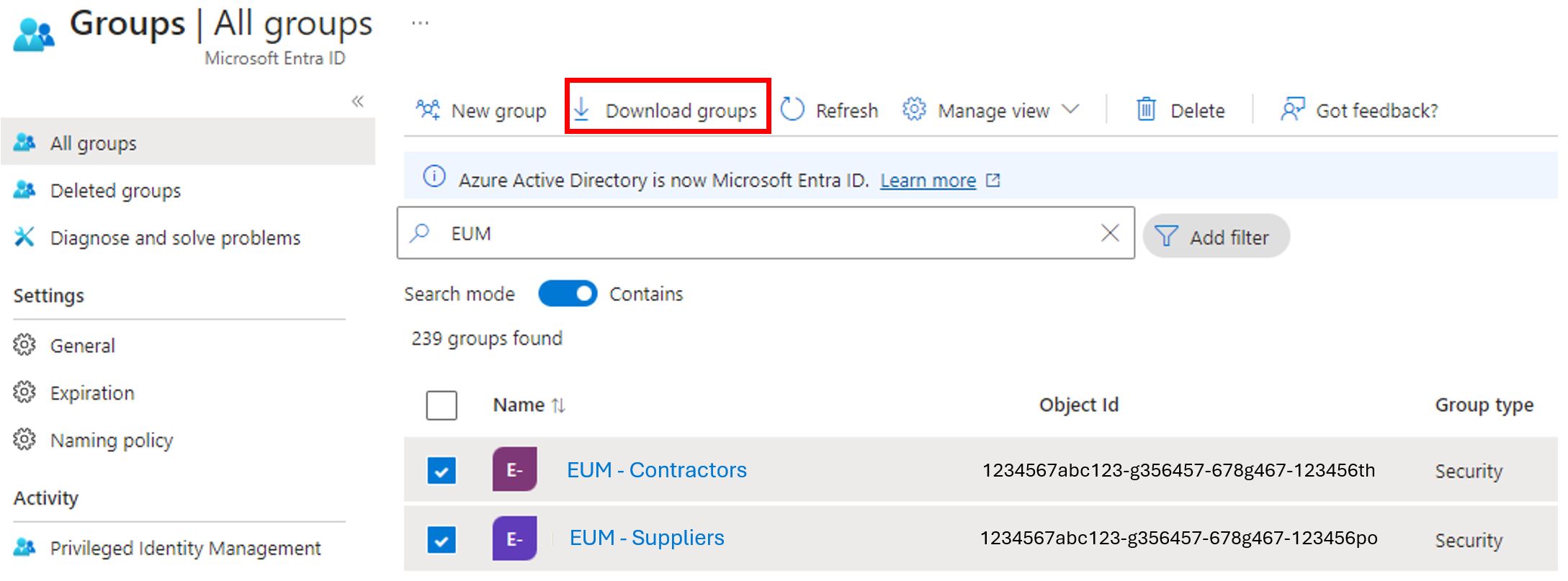Image resolution: width=1568 pixels, height=581 pixels.
Task: Sort by Name using sort arrows
Action: [x=558, y=406]
